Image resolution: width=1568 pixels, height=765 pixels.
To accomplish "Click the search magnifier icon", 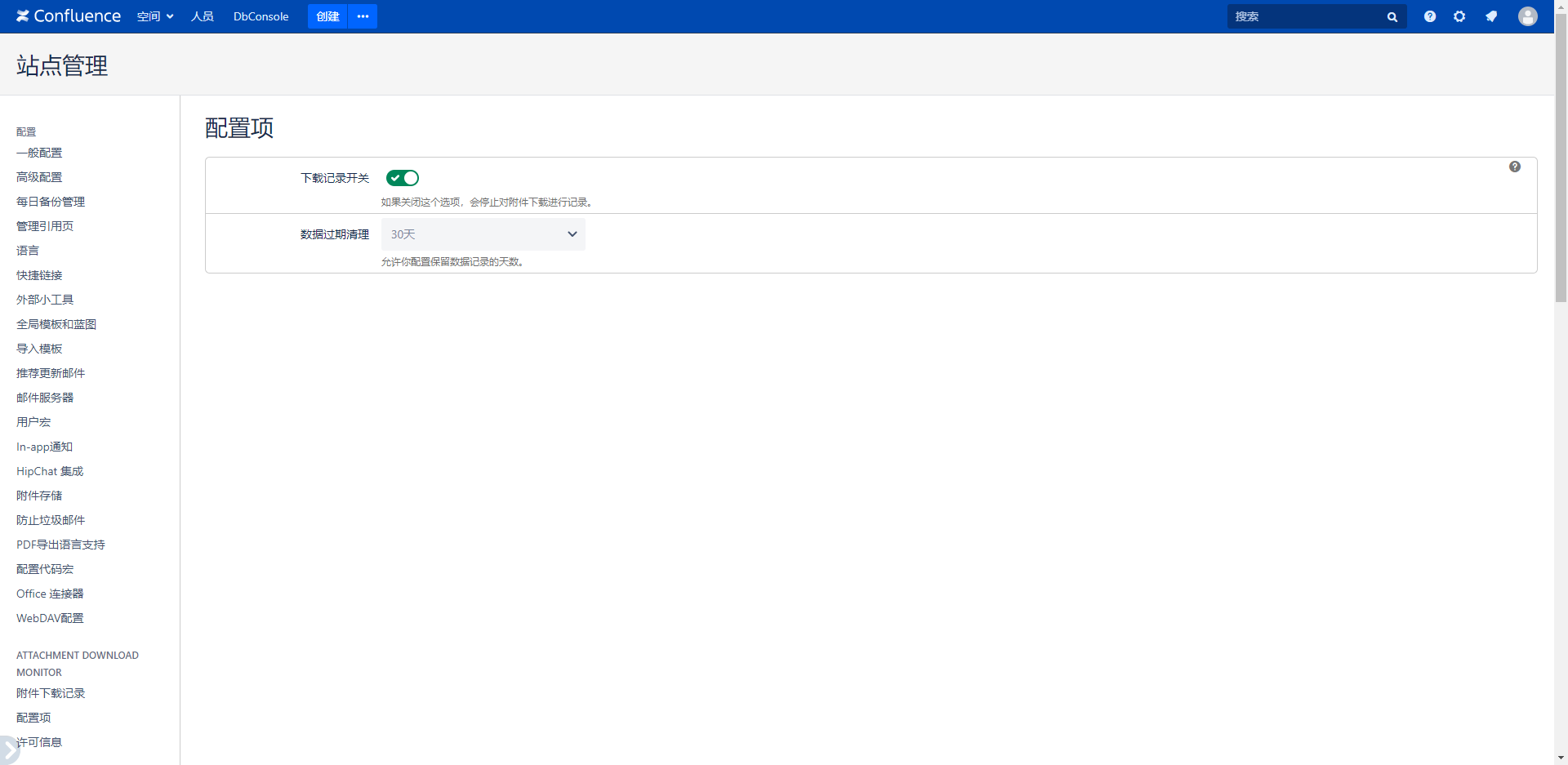I will (1392, 16).
